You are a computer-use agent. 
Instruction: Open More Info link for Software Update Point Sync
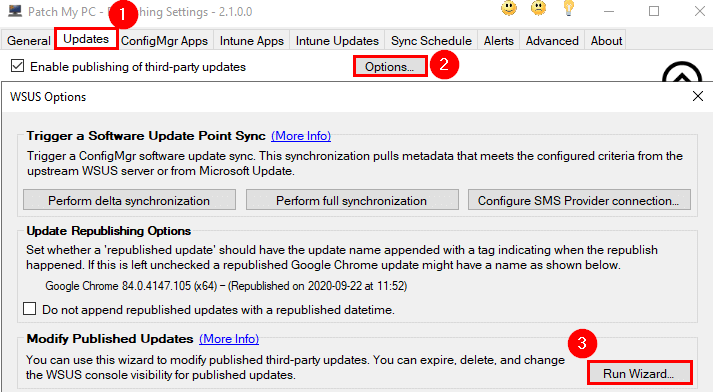(301, 136)
